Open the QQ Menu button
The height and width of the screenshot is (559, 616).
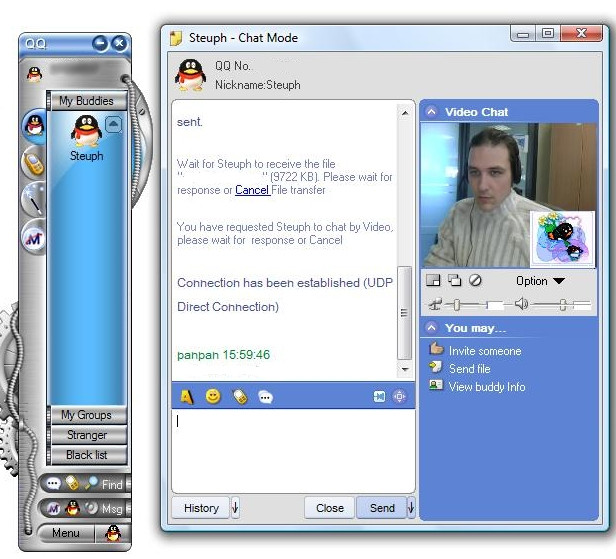tap(66, 533)
